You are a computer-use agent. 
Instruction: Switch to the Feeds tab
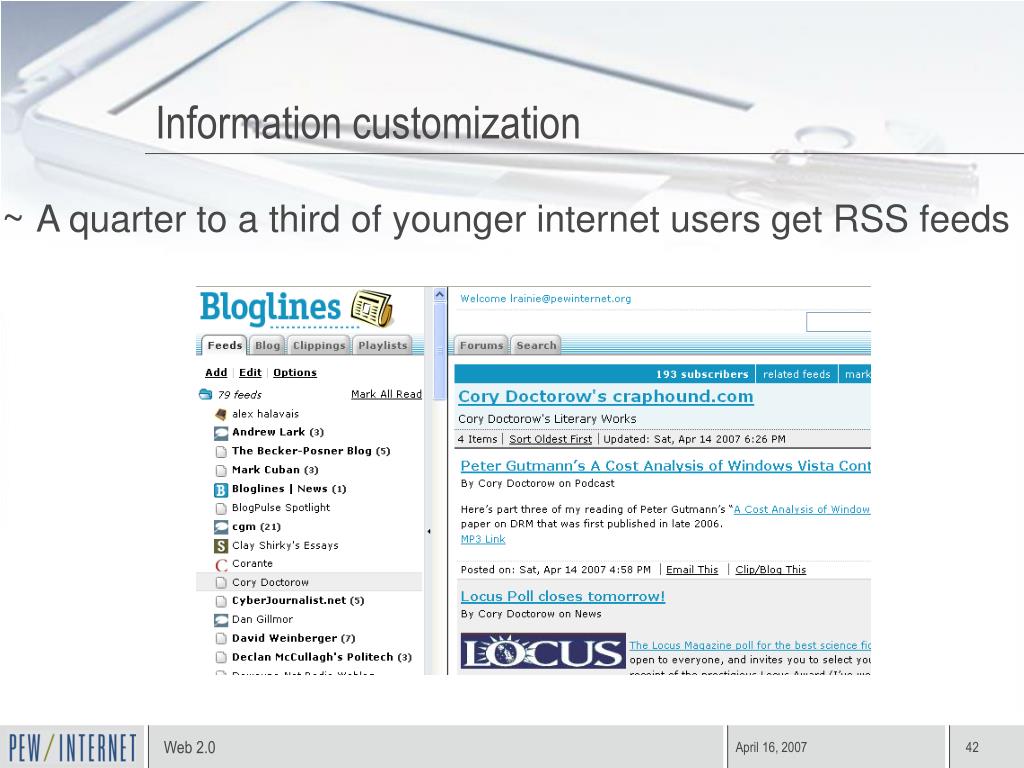[224, 345]
